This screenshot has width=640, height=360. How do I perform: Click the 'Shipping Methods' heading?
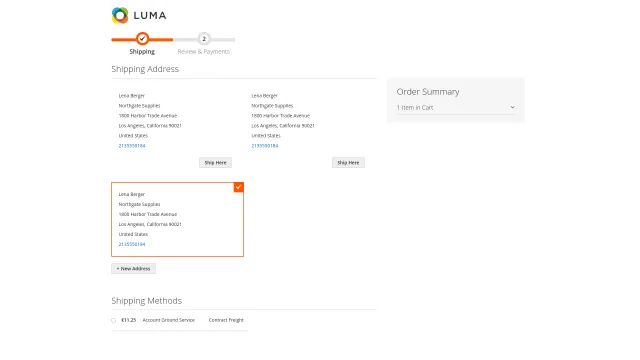(147, 301)
